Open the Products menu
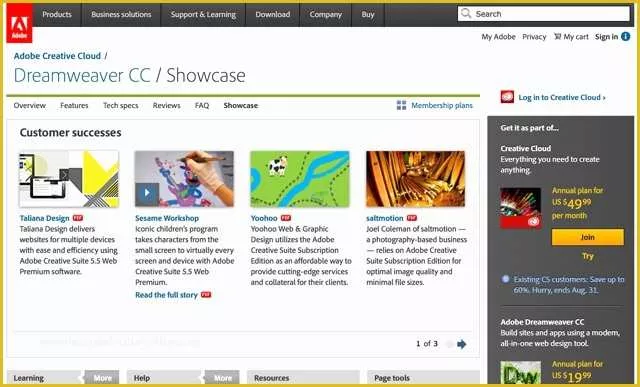Viewport: 640px width, 387px height. pyautogui.click(x=57, y=14)
